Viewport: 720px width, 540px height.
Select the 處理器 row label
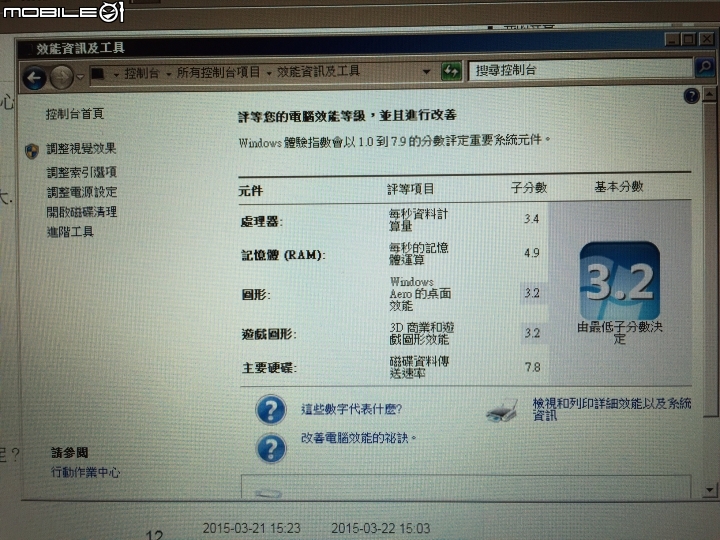(261, 222)
